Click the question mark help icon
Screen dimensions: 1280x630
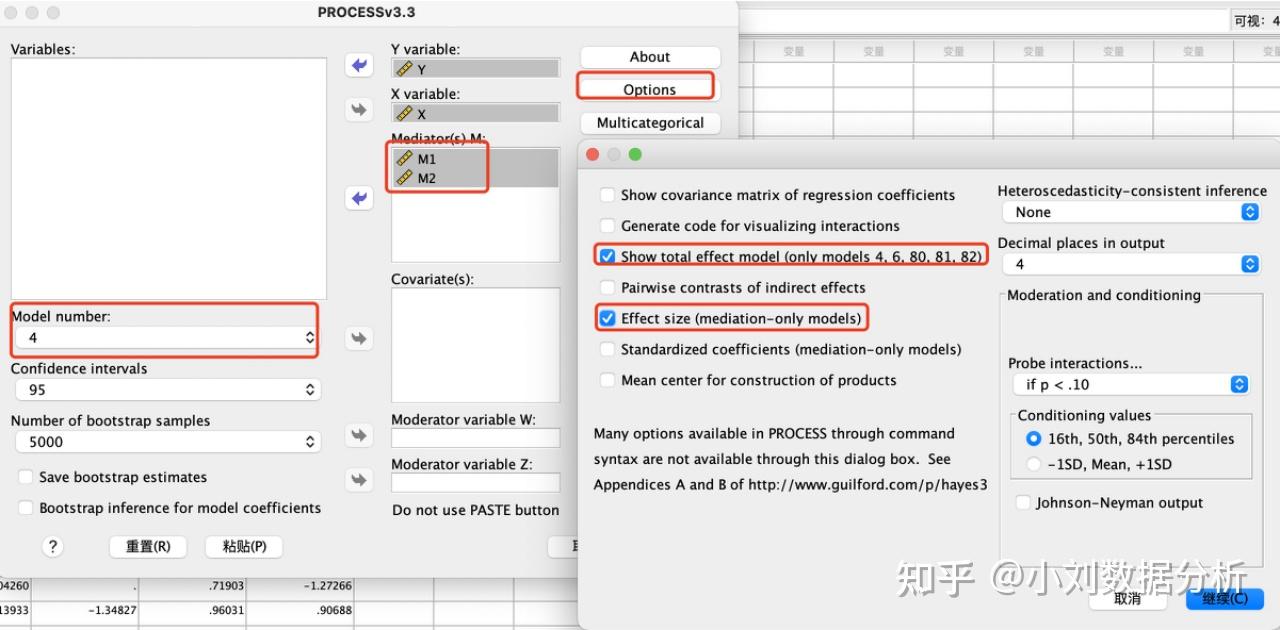(53, 546)
